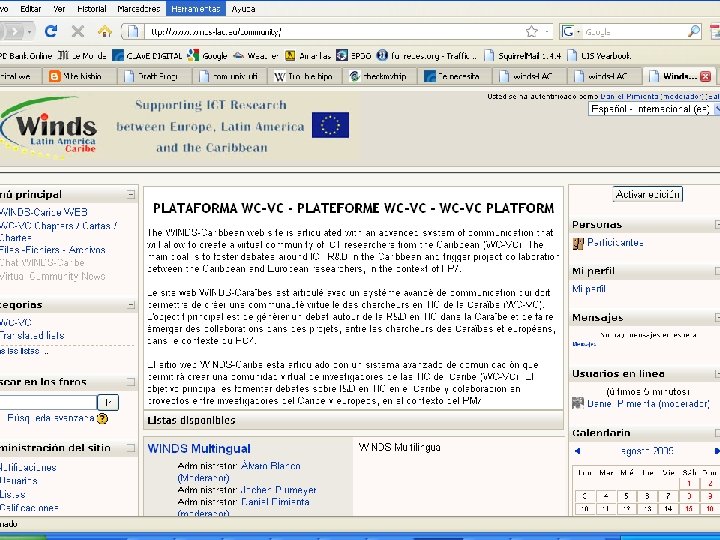
Task: Open the Mensajes link
Action: coord(584,344)
